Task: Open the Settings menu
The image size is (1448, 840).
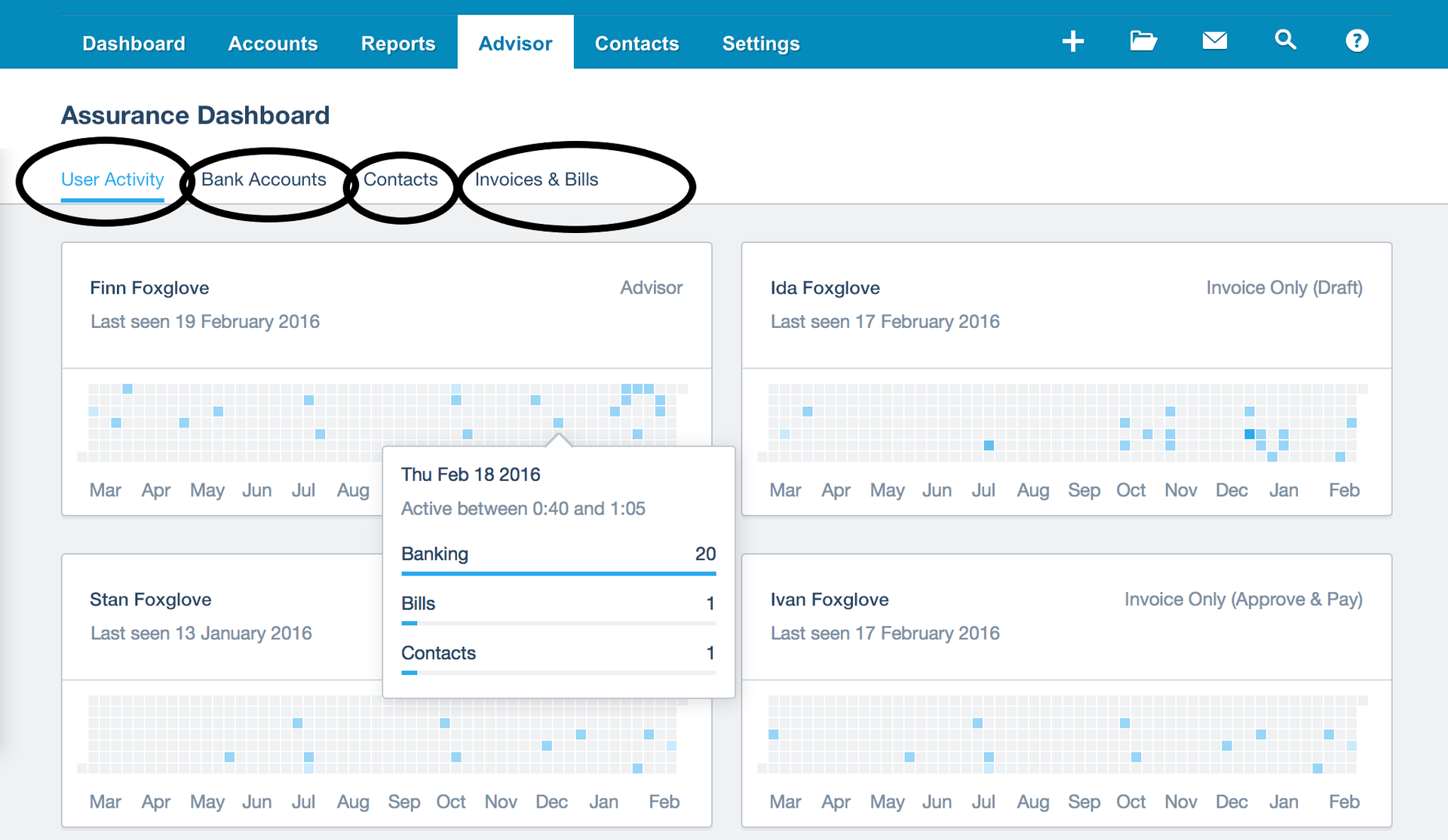Action: 760,44
